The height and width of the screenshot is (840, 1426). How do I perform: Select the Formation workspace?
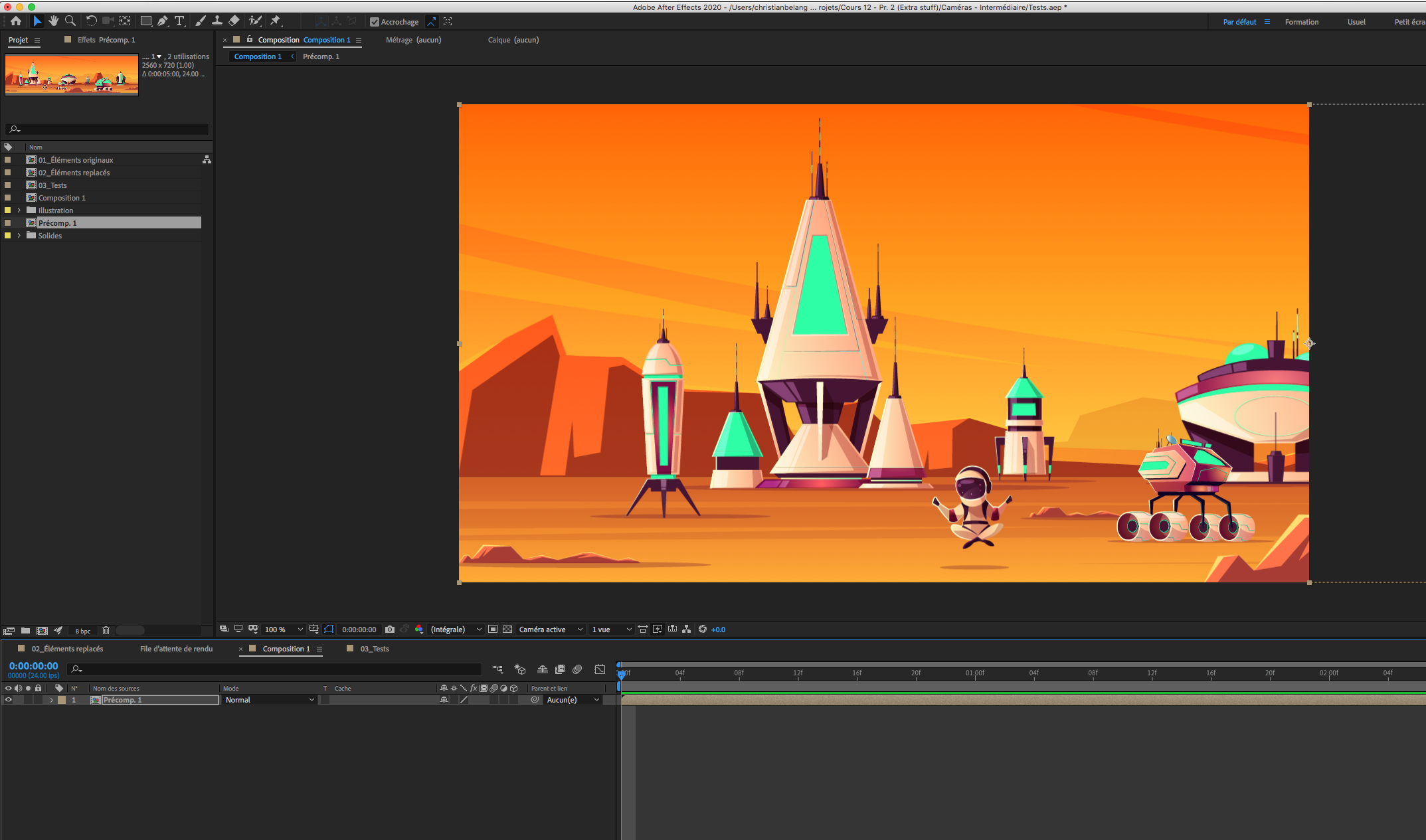1302,22
